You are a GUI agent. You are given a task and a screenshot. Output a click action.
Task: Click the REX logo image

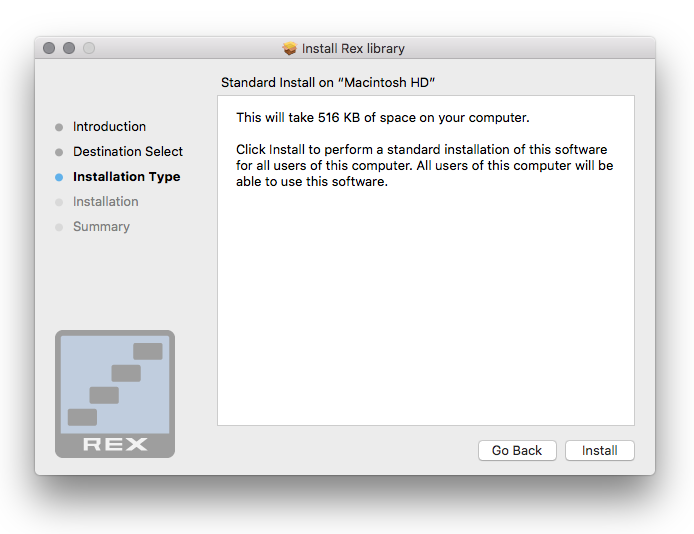coord(115,394)
